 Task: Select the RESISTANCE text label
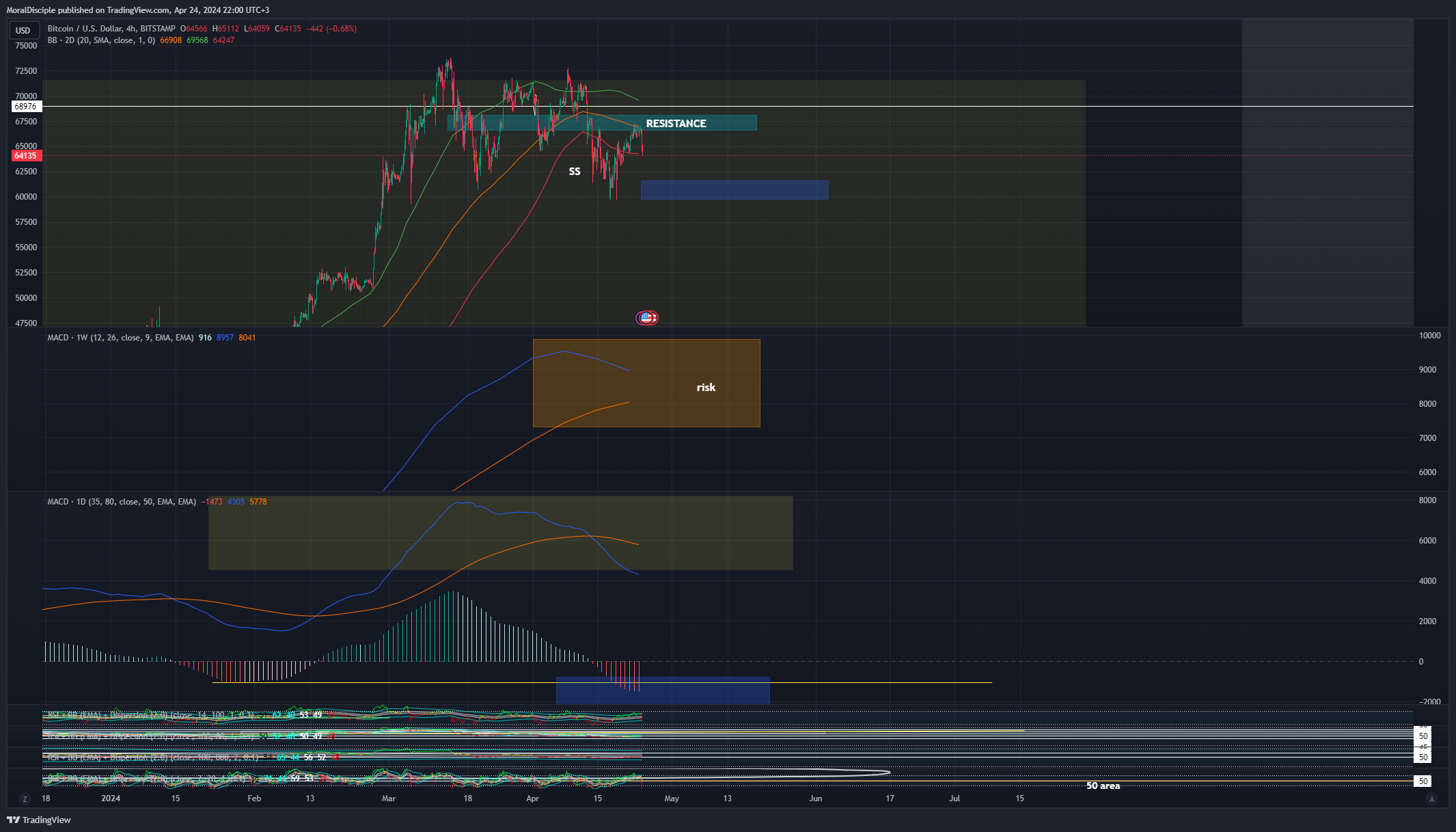click(676, 124)
